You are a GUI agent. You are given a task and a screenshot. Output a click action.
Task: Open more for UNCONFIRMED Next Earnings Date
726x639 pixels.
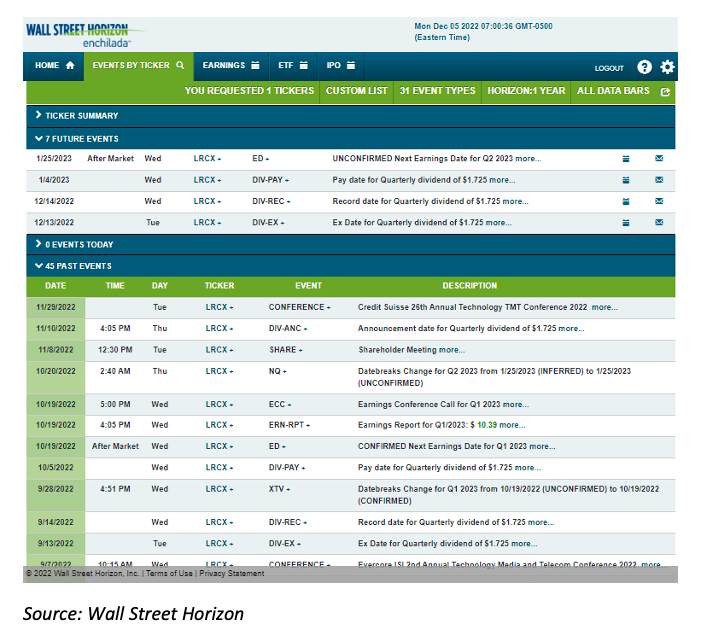click(x=528, y=158)
